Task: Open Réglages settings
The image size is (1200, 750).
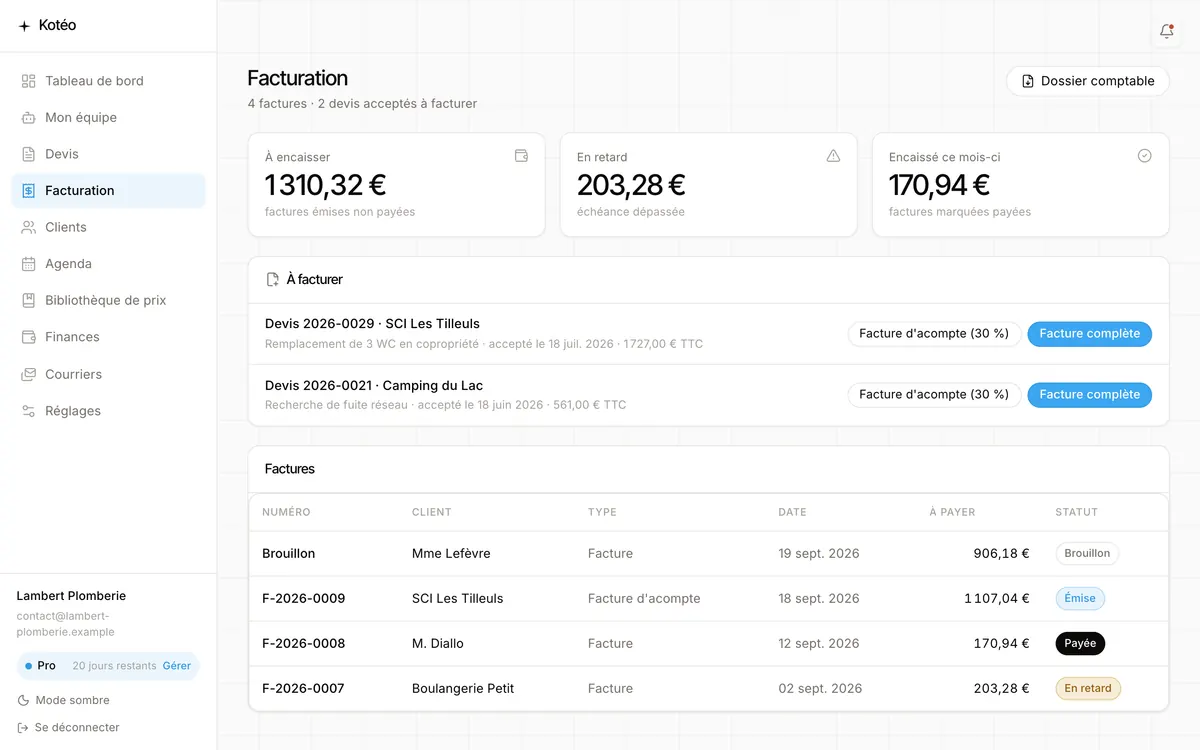Action: [x=108, y=411]
